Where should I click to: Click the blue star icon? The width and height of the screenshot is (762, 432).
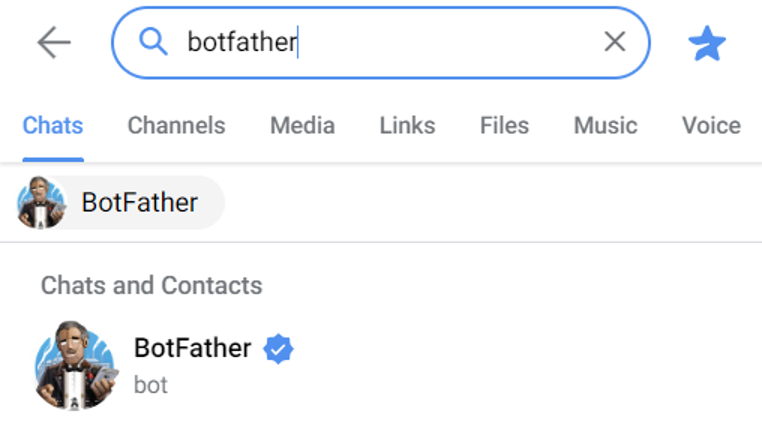tap(707, 43)
